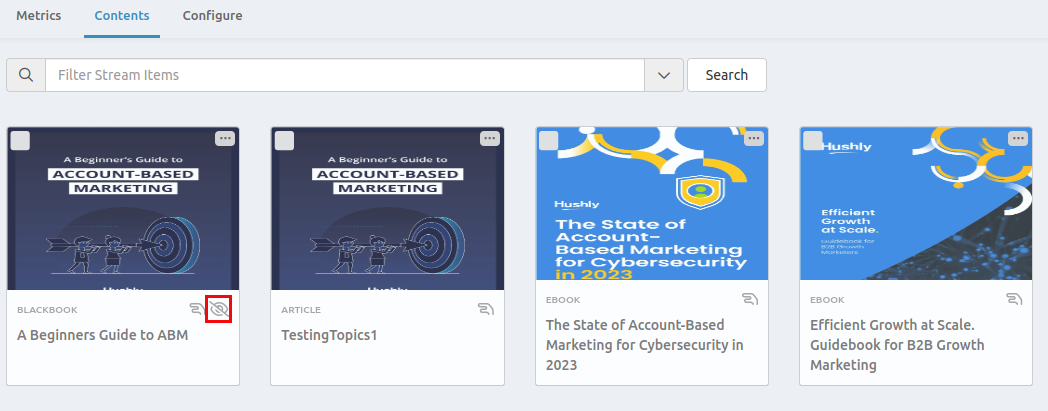Click the BLACKBOOK type label

pos(47,310)
